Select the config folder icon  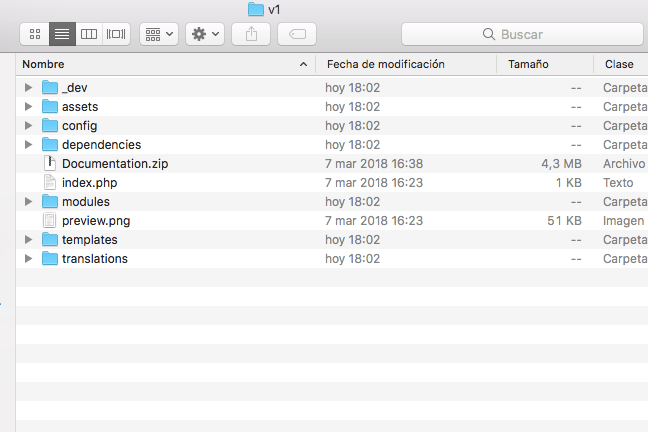(x=50, y=125)
